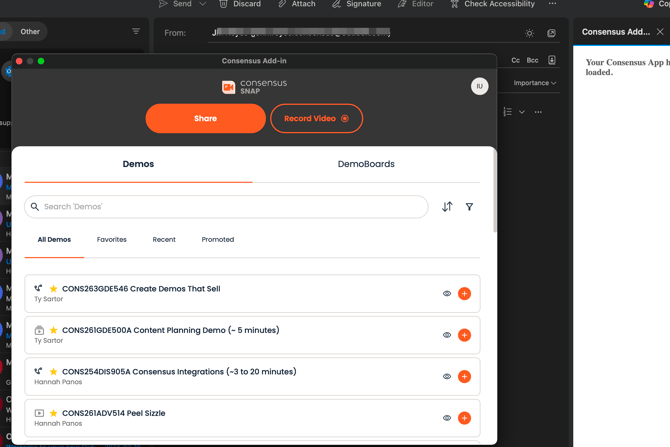
Task: Switch to the DemoBoards tab
Action: 366,164
